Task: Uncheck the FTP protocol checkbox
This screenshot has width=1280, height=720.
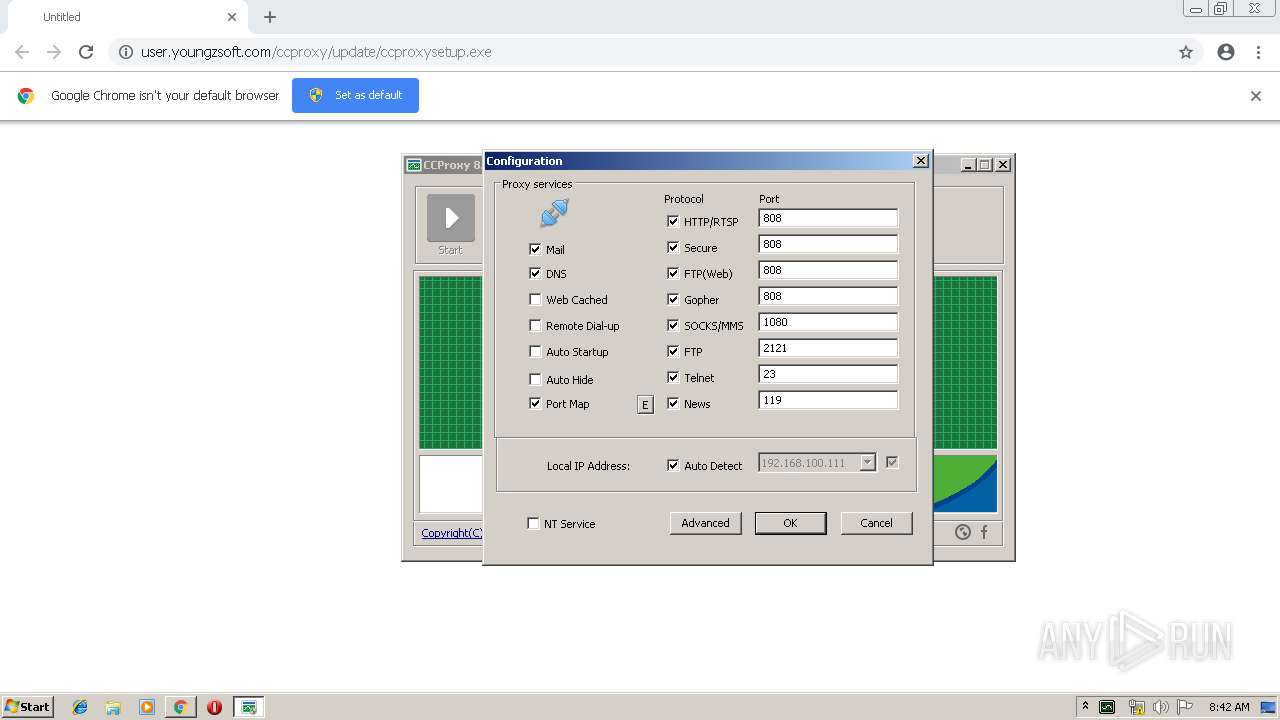Action: tap(673, 351)
